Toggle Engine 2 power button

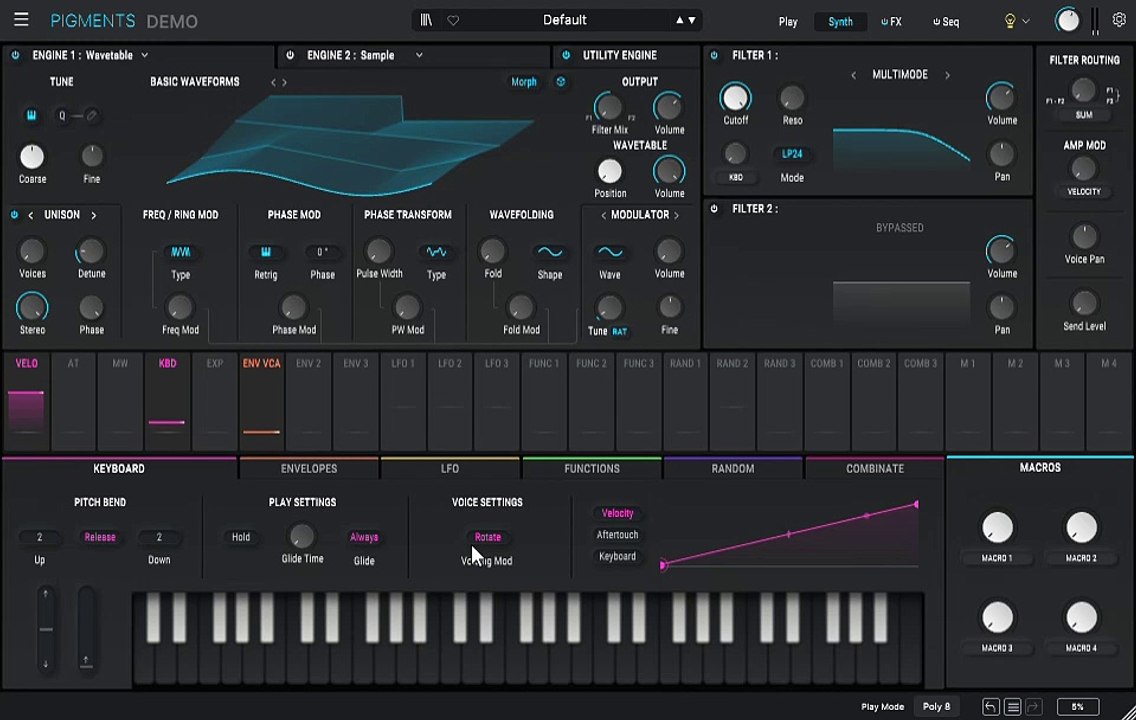[x=290, y=55]
